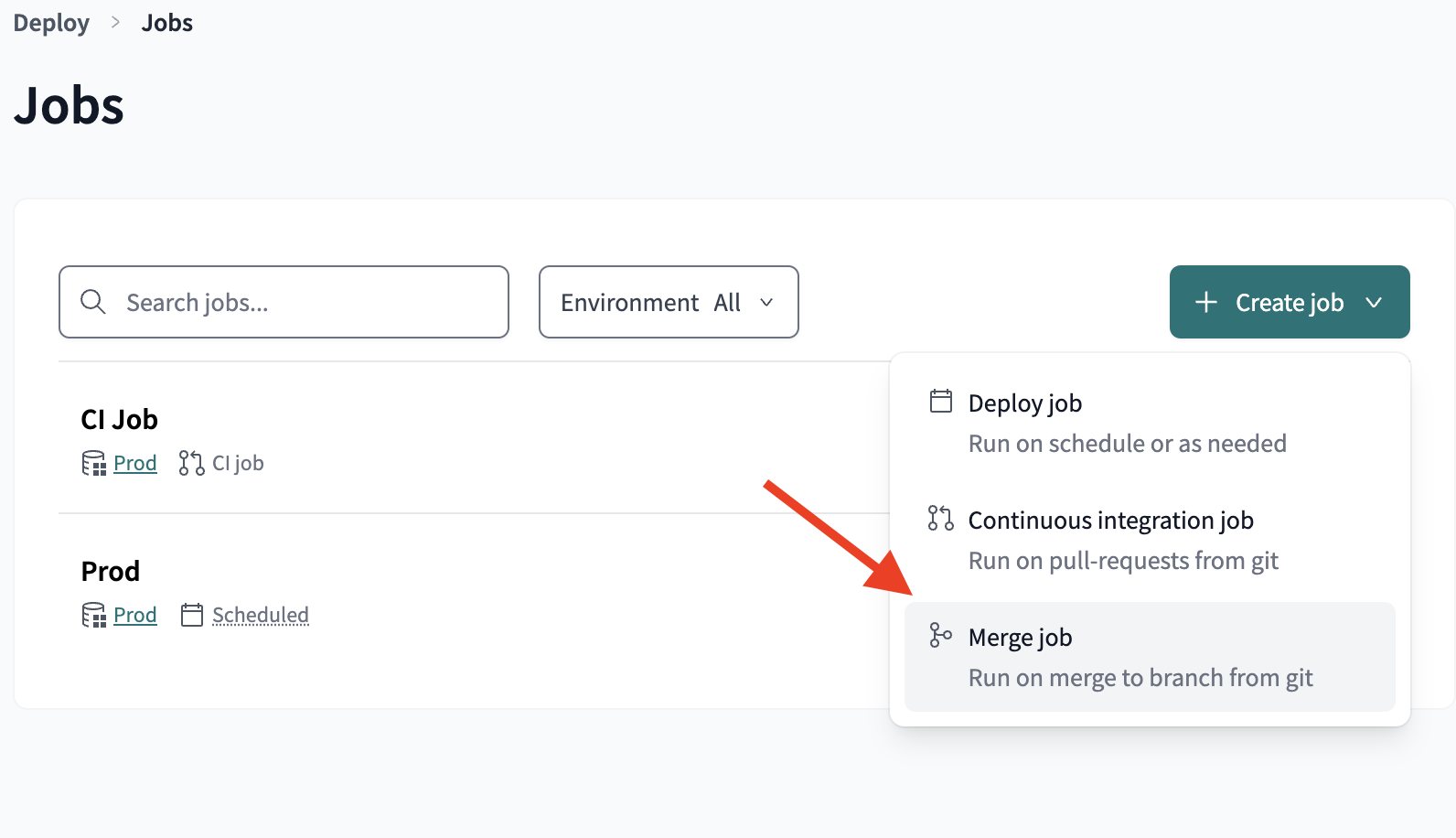Click 'Run on pull-requests from git' text
Image resolution: width=1456 pixels, height=838 pixels.
pyautogui.click(x=1123, y=561)
